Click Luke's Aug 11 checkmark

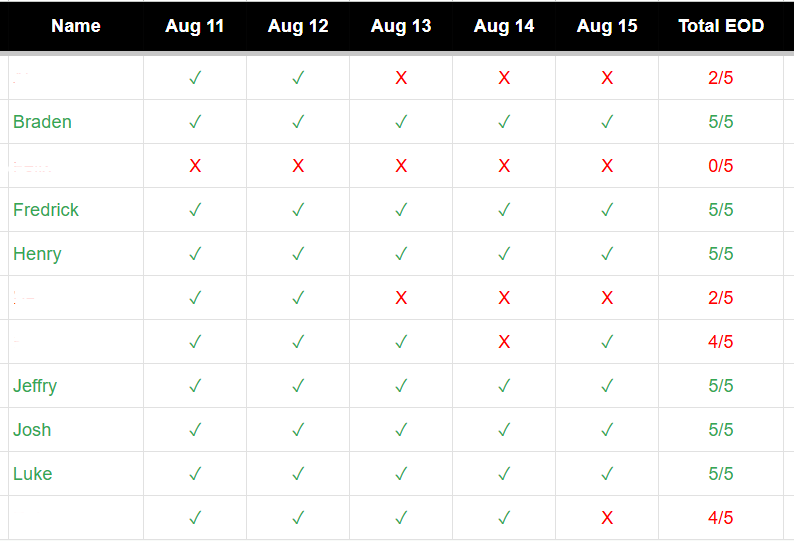(195, 474)
